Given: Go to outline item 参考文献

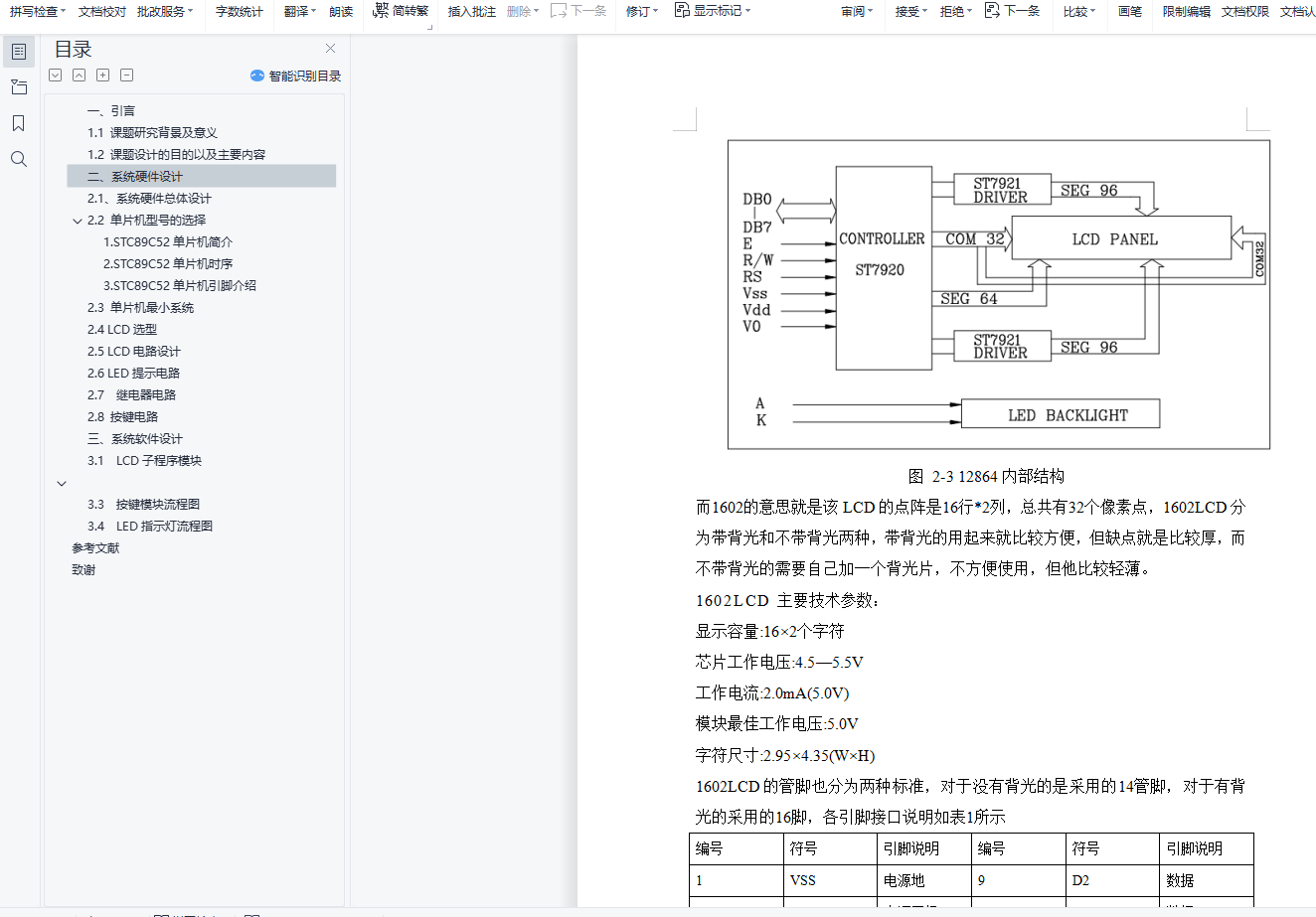Looking at the screenshot, I should [x=95, y=548].
